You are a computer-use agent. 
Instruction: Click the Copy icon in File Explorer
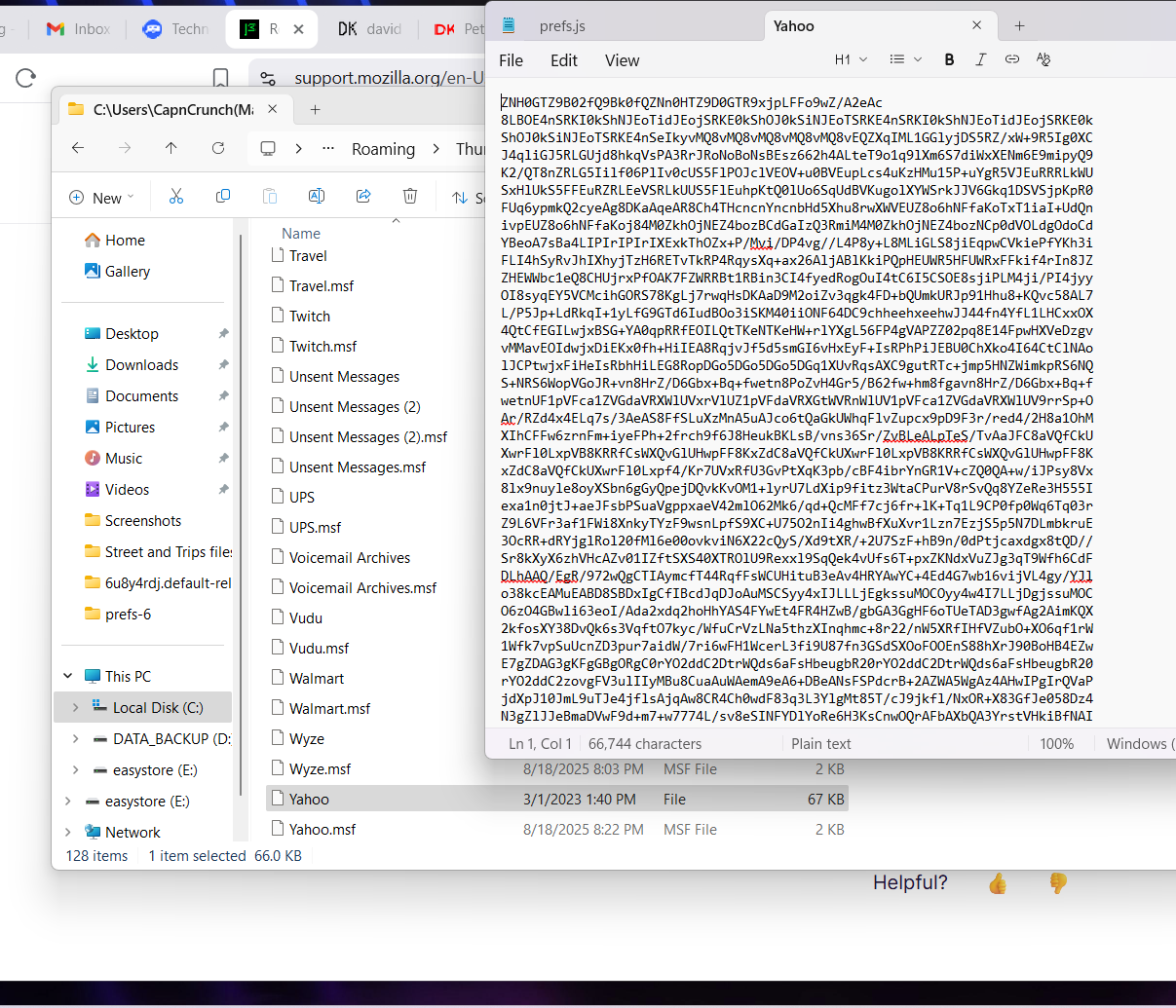(x=223, y=197)
